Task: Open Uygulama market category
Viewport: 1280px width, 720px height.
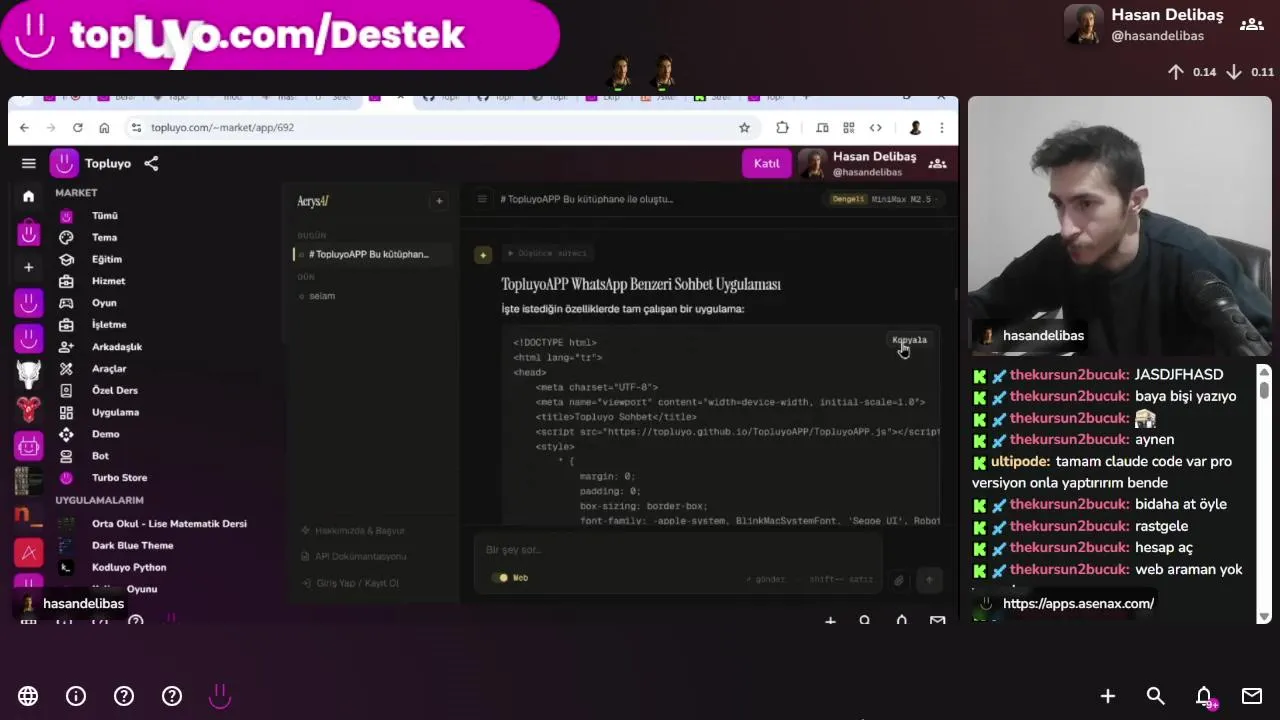Action: tap(115, 413)
